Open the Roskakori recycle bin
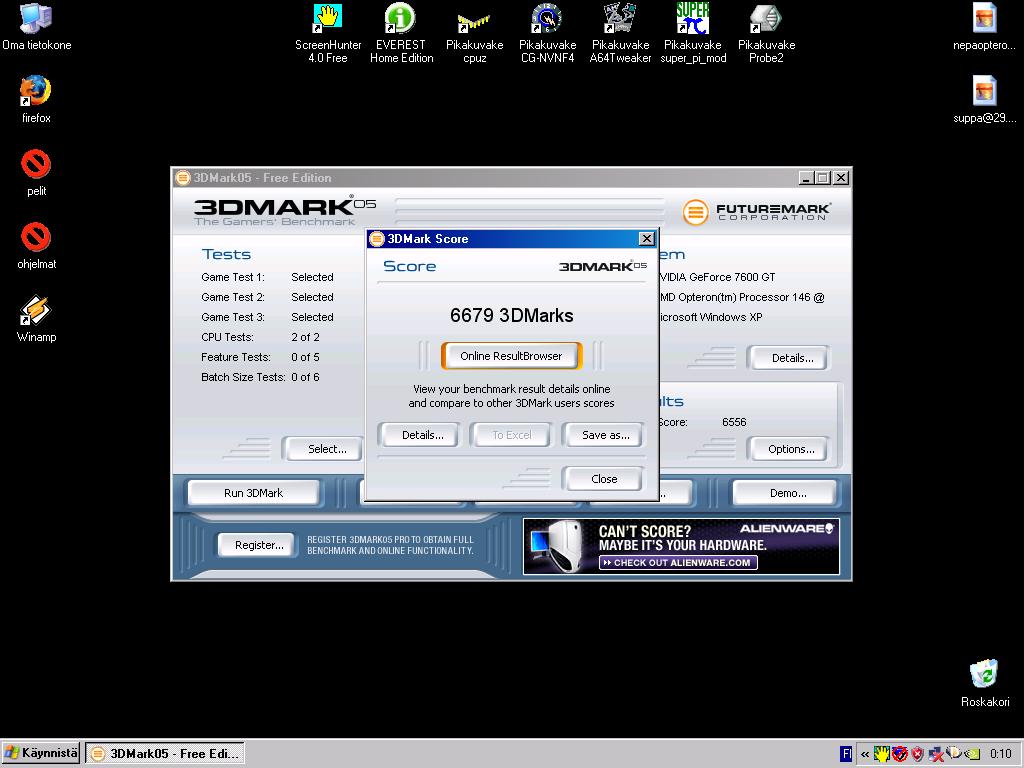 click(984, 683)
